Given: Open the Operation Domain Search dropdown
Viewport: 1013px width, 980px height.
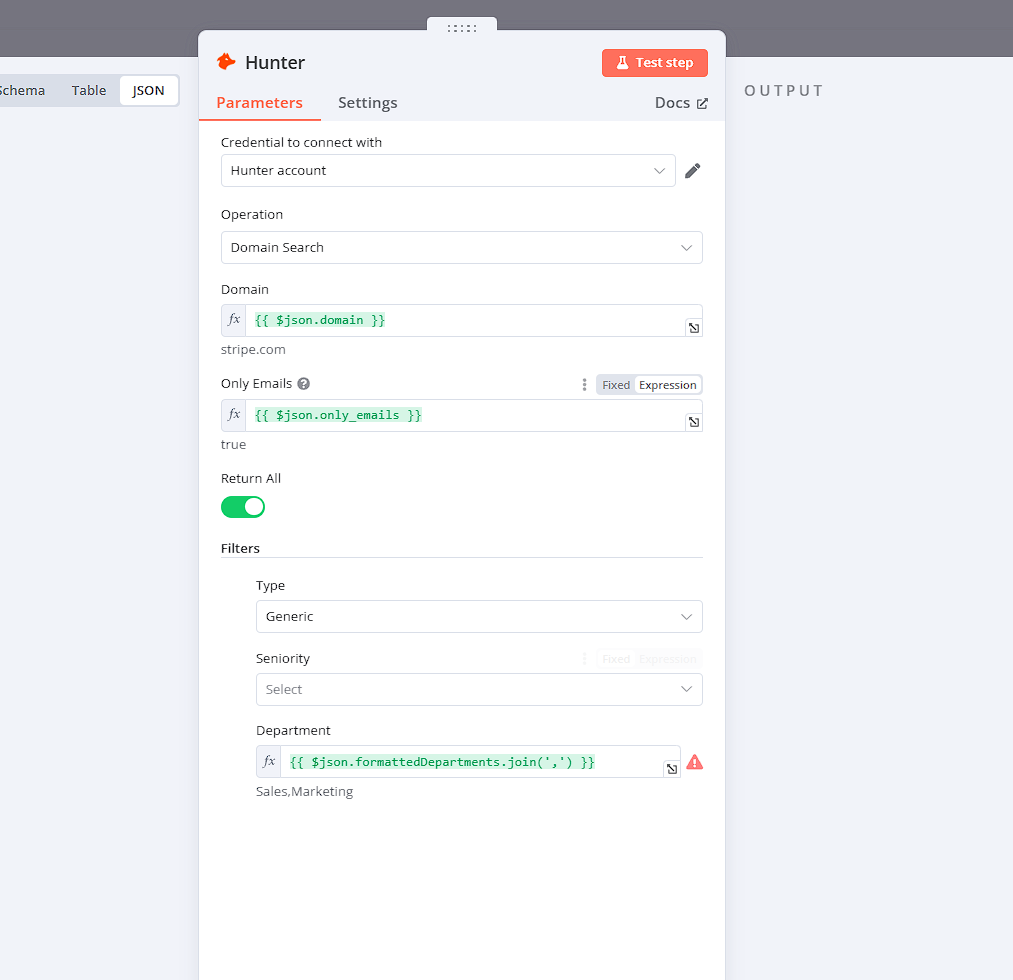Looking at the screenshot, I should 461,247.
